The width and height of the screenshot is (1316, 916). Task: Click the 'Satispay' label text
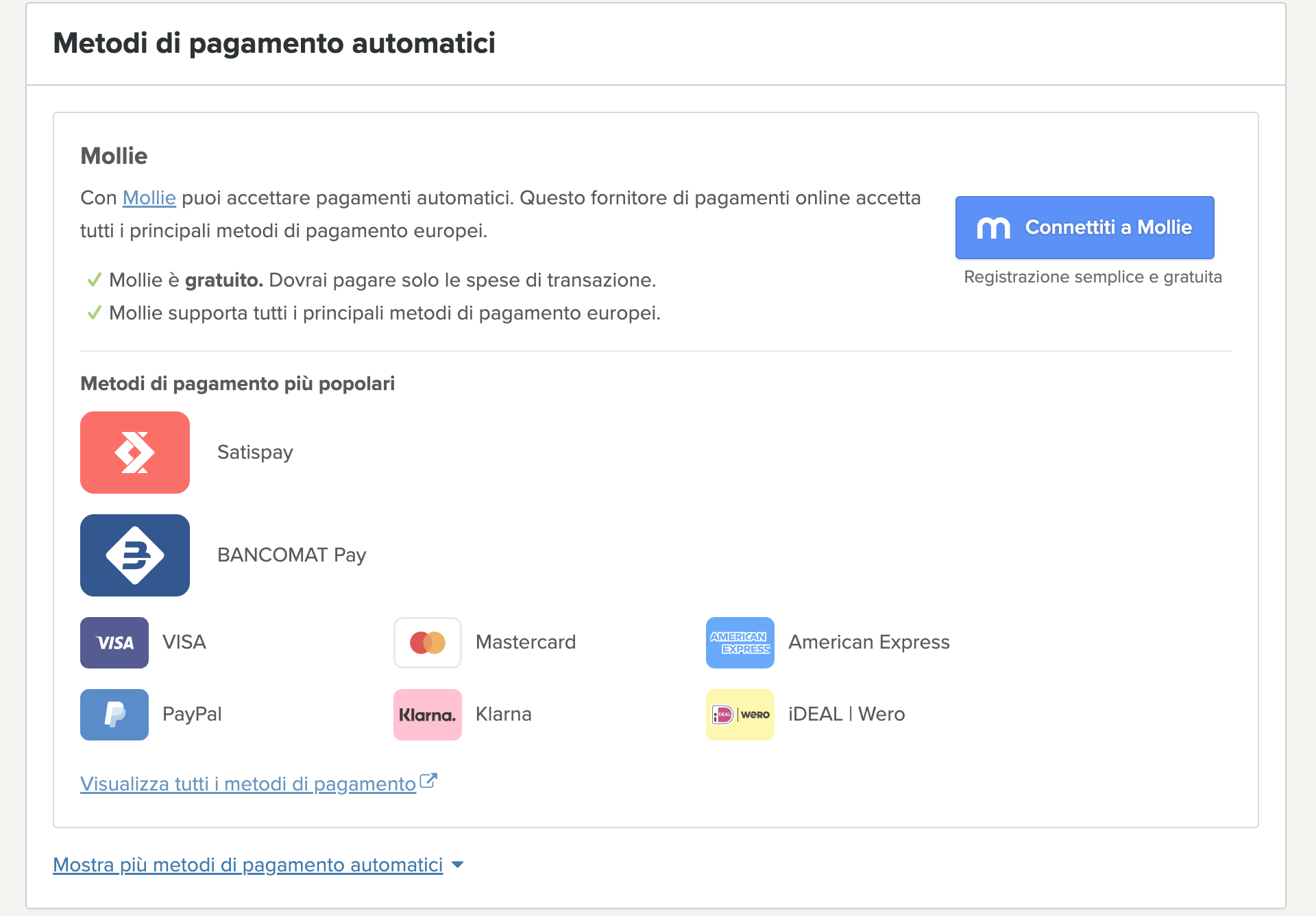255,453
